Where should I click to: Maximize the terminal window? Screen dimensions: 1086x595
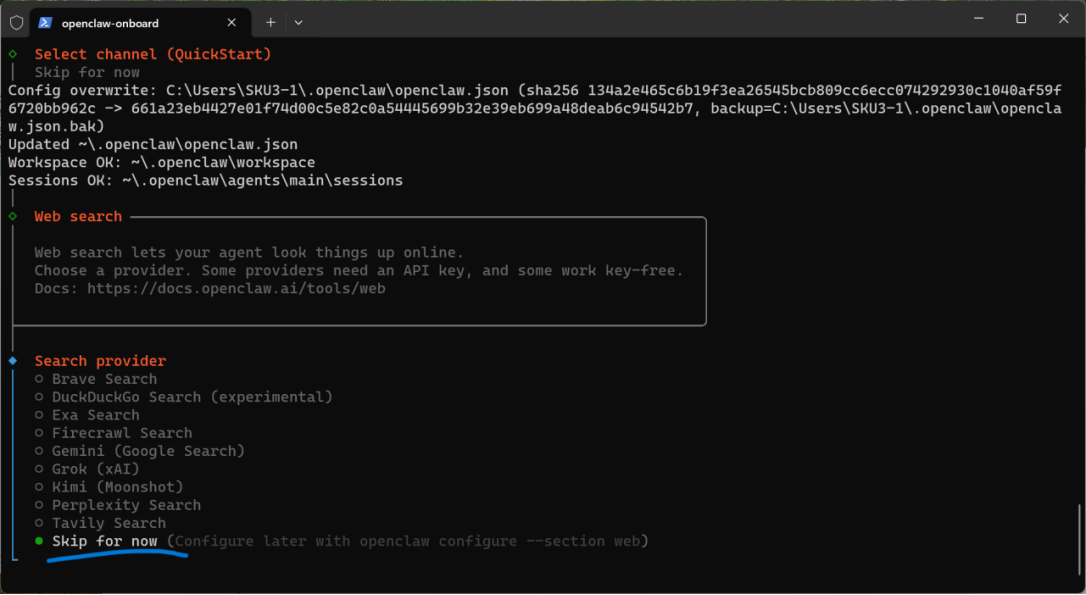coord(1021,19)
